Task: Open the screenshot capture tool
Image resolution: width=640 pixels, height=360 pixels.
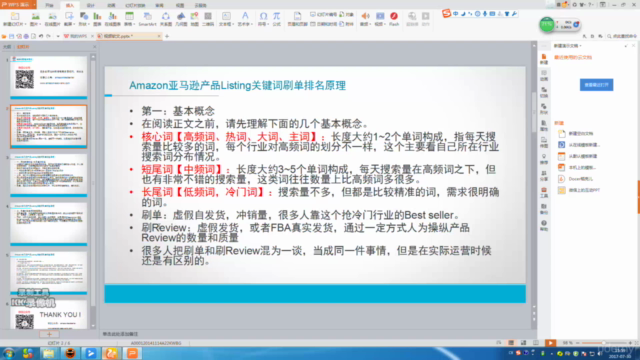Action: (69, 19)
